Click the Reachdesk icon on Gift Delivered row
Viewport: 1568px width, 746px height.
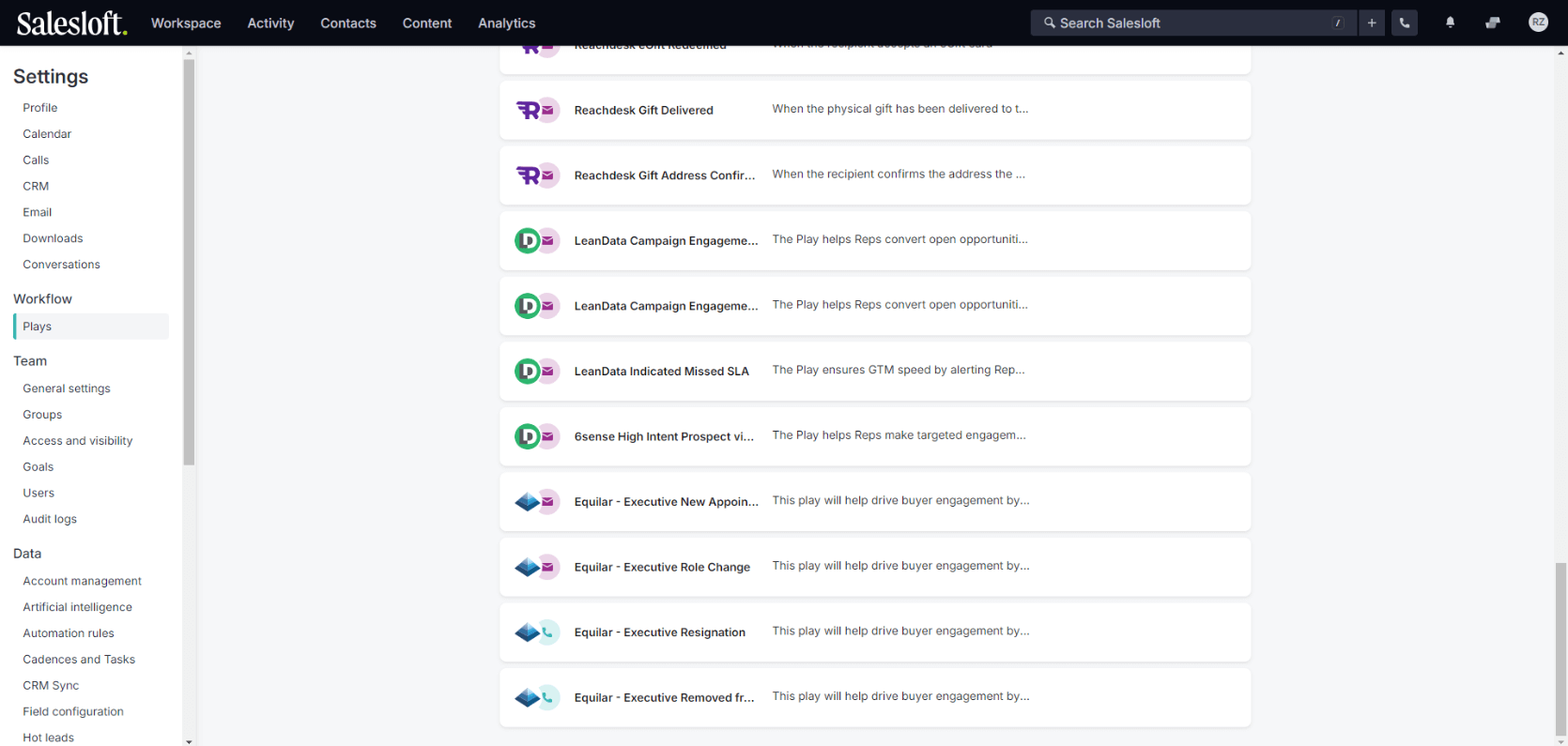(x=529, y=110)
